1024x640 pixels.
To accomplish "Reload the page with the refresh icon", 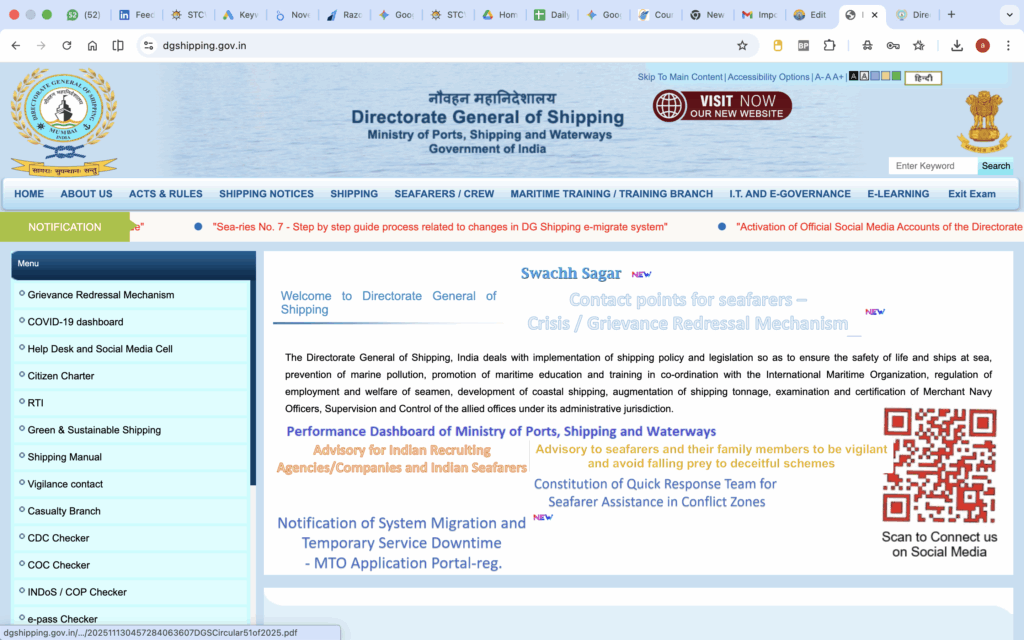I will click(x=67, y=45).
